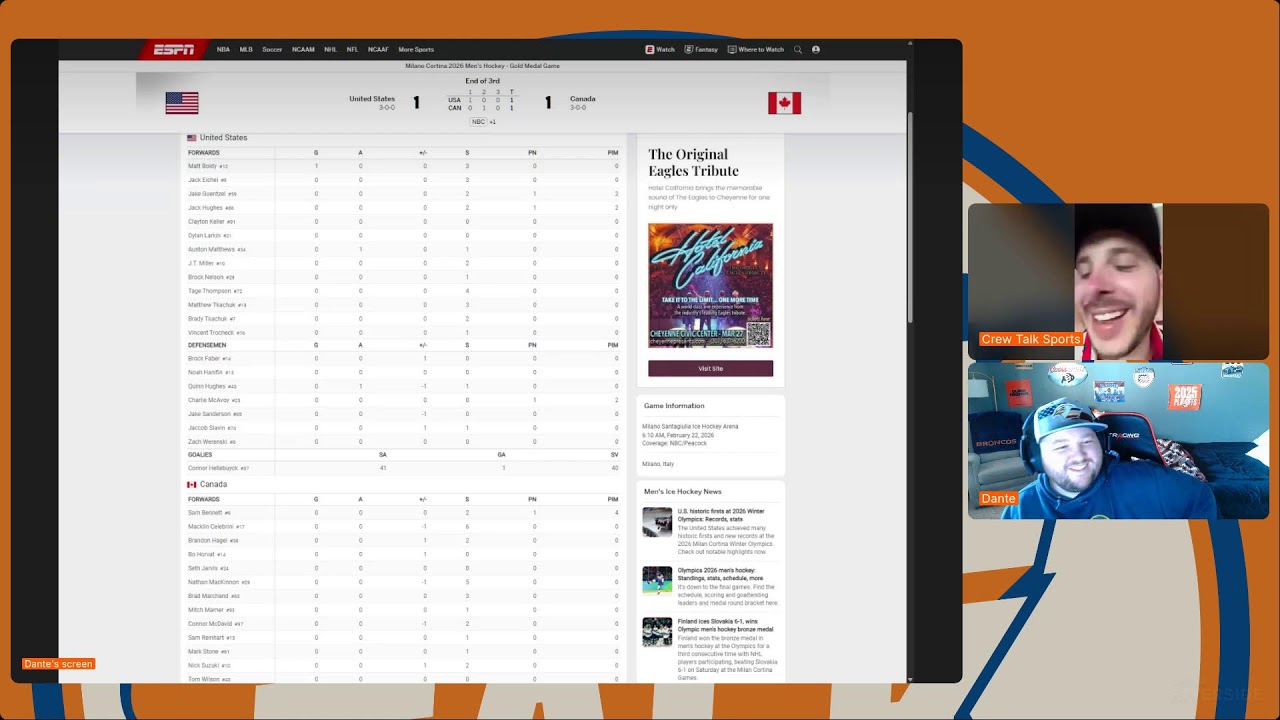Open Brandon Hagel player link
The image size is (1280, 720).
pos(208,541)
